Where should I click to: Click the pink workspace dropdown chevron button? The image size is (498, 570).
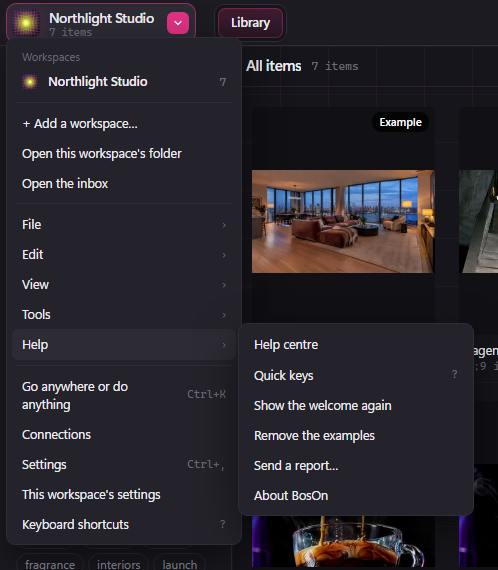click(178, 23)
